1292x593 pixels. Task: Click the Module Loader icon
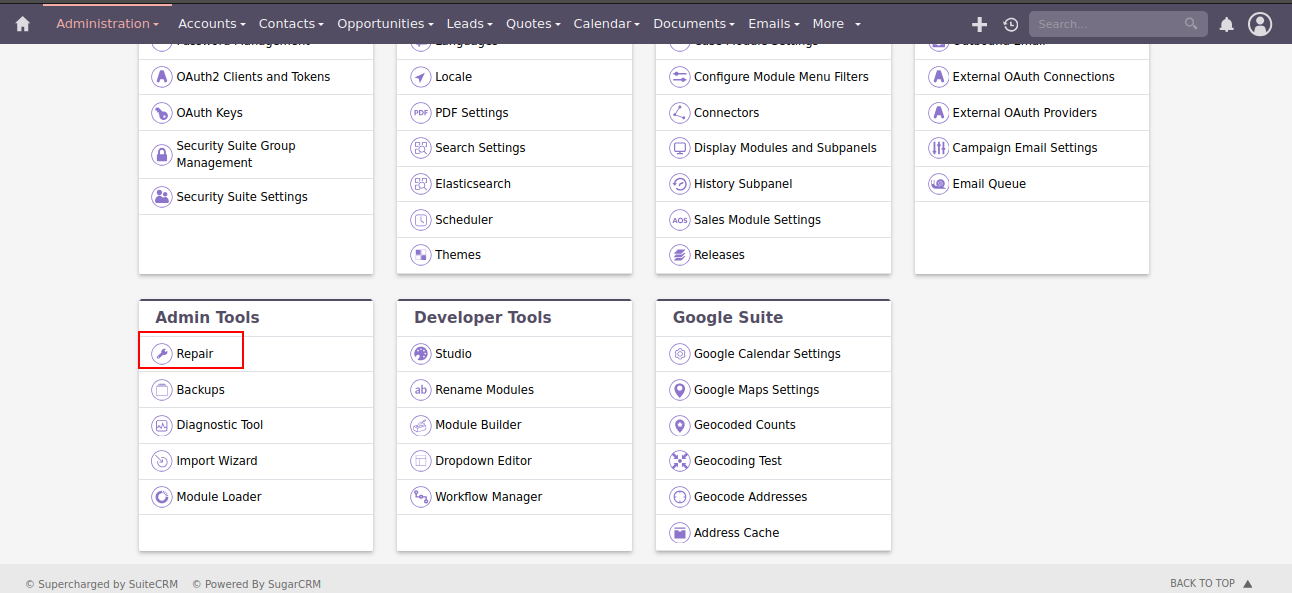[x=162, y=497]
